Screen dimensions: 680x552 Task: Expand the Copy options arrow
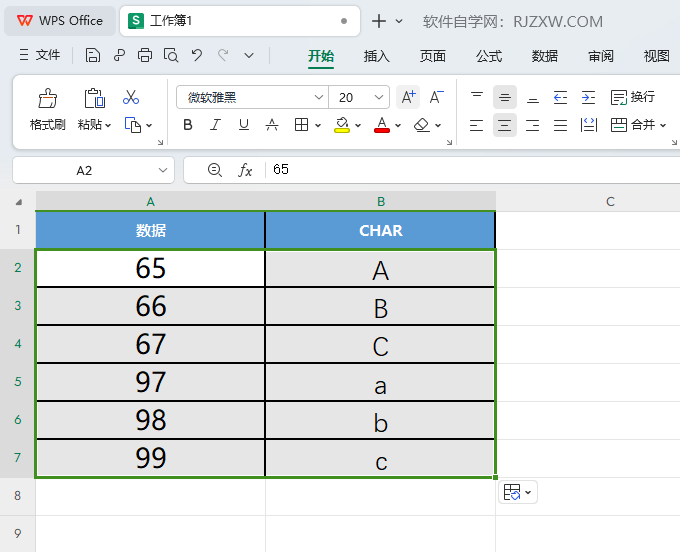[x=149, y=126]
